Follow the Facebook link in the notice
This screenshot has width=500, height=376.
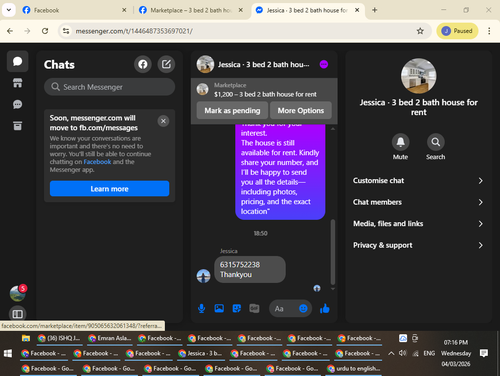click(x=97, y=162)
